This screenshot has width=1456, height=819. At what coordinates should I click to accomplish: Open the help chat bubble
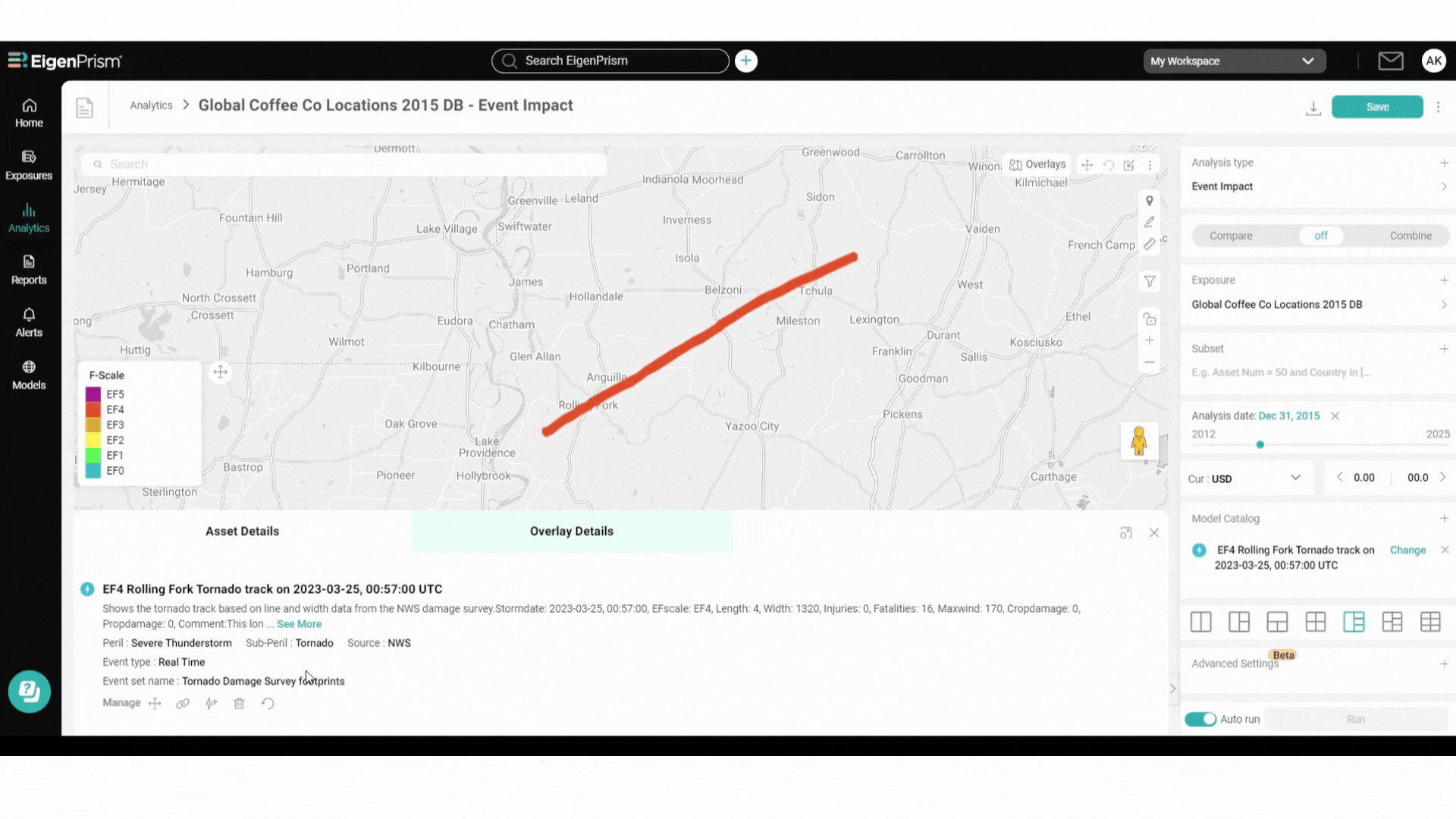pos(30,691)
